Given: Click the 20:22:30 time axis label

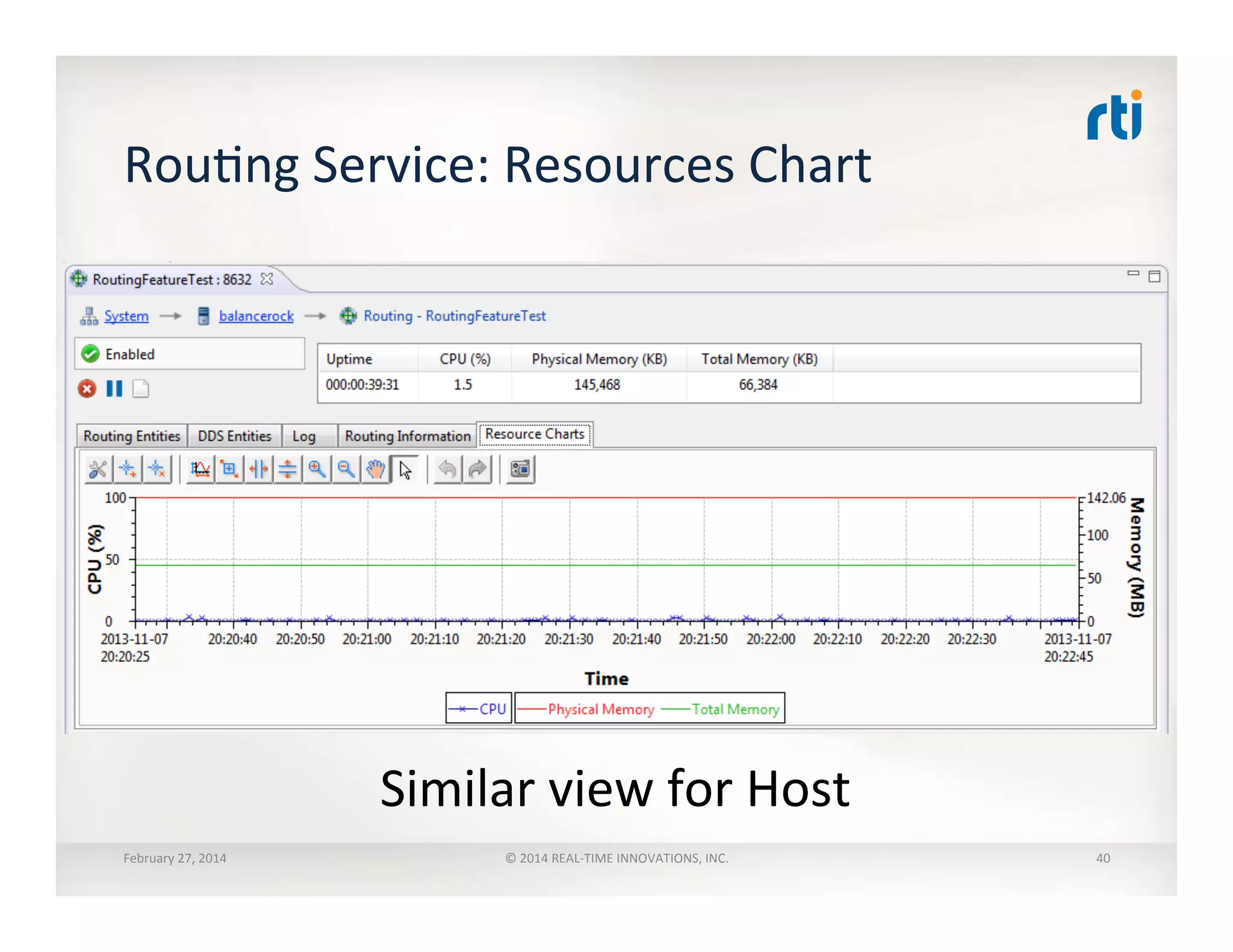Looking at the screenshot, I should coord(972,639).
